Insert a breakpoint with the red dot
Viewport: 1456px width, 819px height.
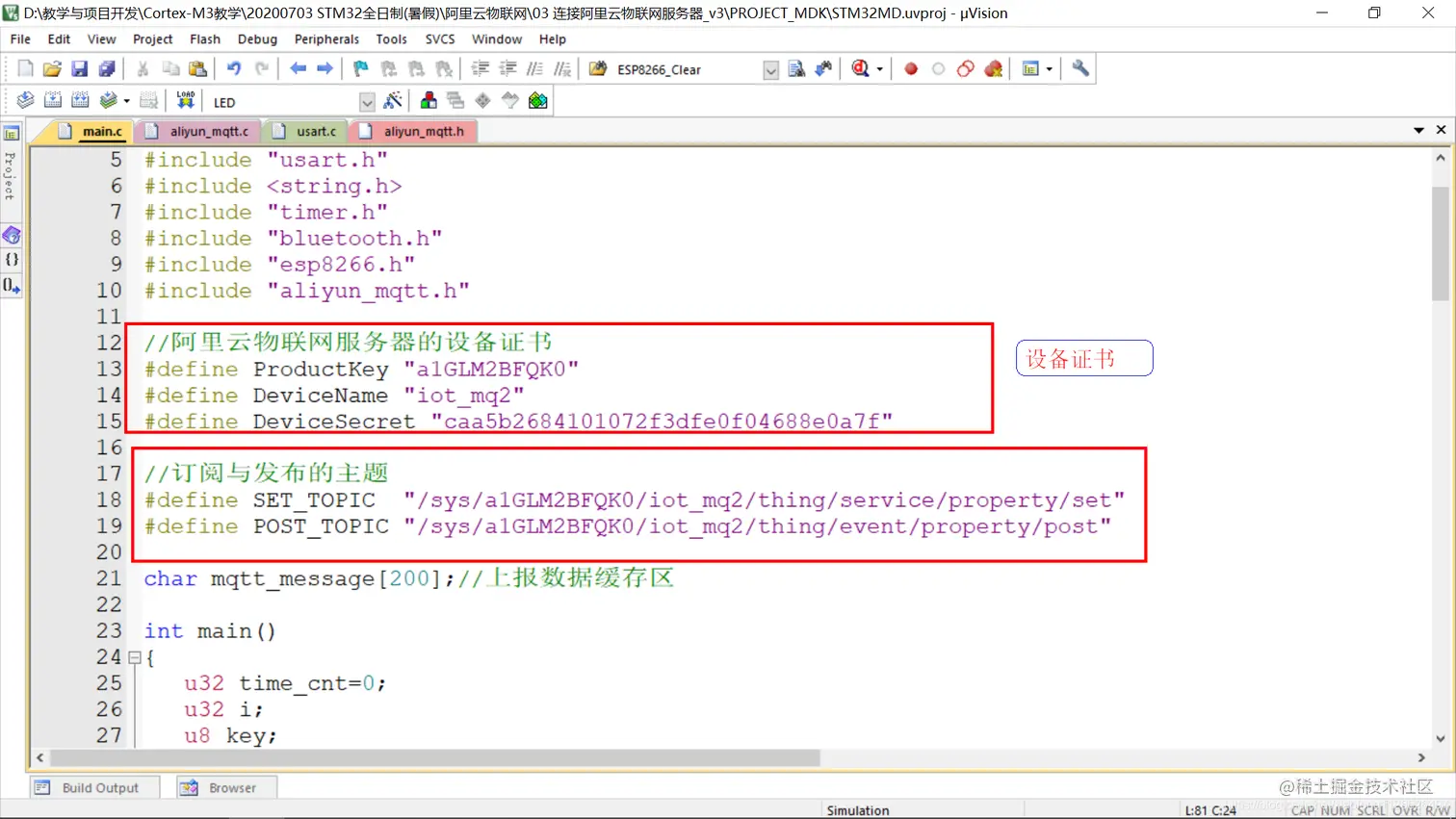point(911,68)
